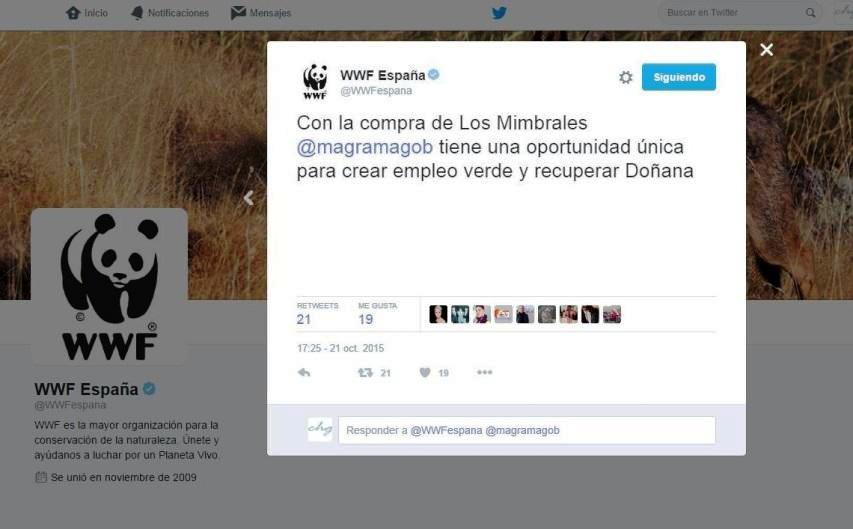Click the reply arrow icon under the tweet
This screenshot has width=853, height=529.
(x=304, y=373)
